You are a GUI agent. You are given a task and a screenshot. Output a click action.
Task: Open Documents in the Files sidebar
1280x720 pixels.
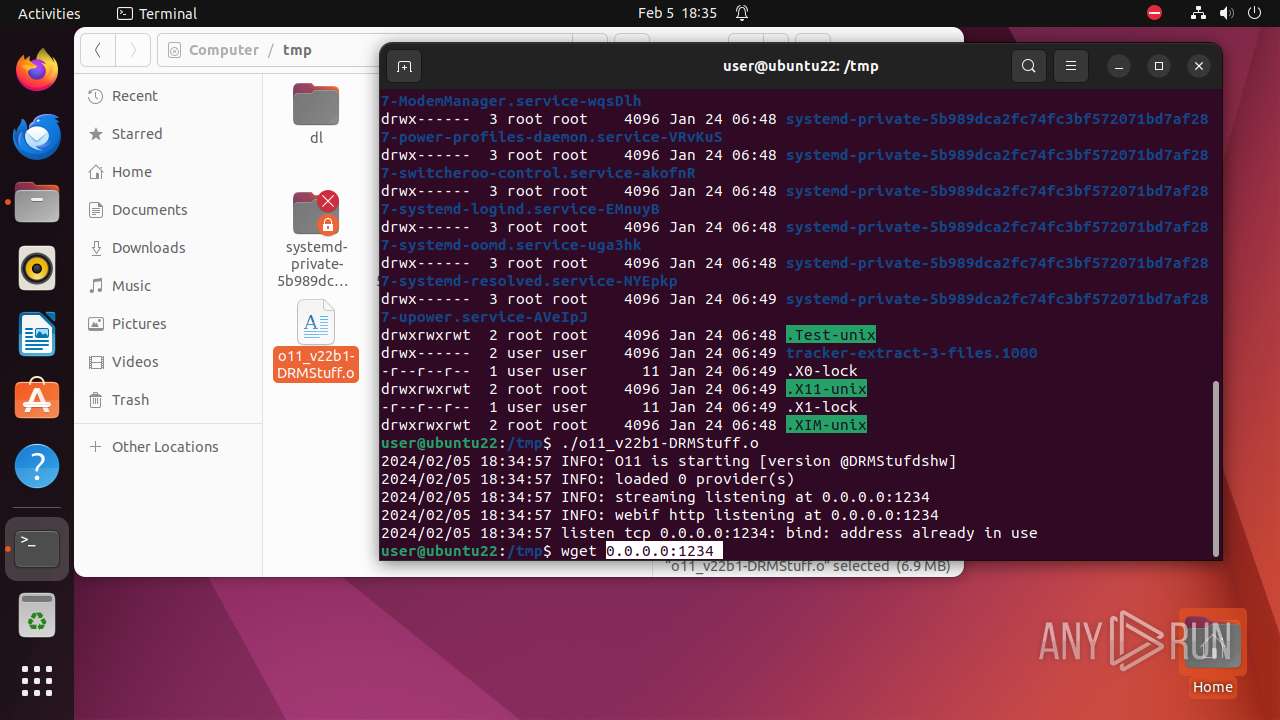coord(168,210)
